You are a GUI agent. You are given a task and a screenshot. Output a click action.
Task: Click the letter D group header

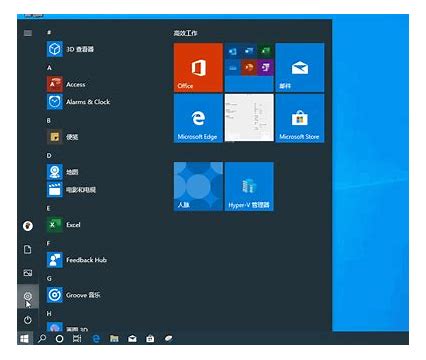click(x=49, y=156)
